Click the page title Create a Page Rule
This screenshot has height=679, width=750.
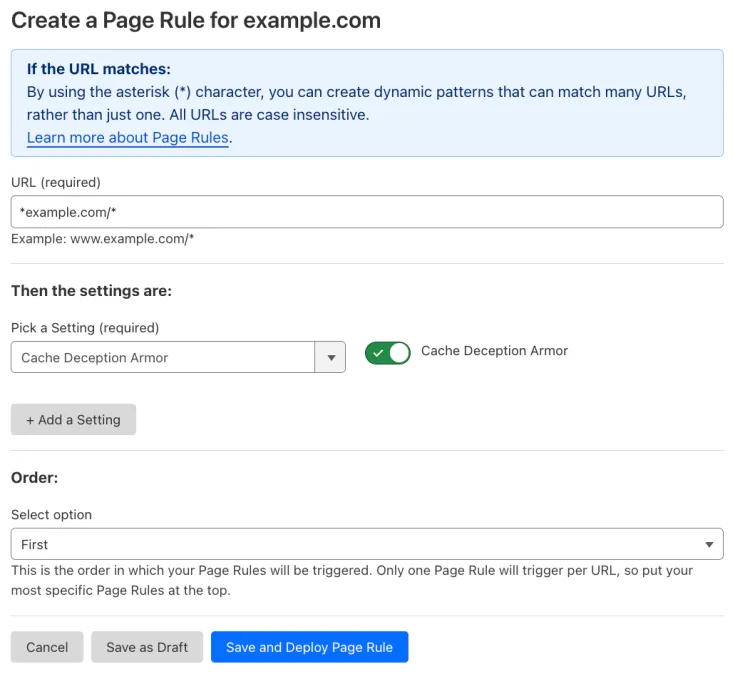point(196,21)
